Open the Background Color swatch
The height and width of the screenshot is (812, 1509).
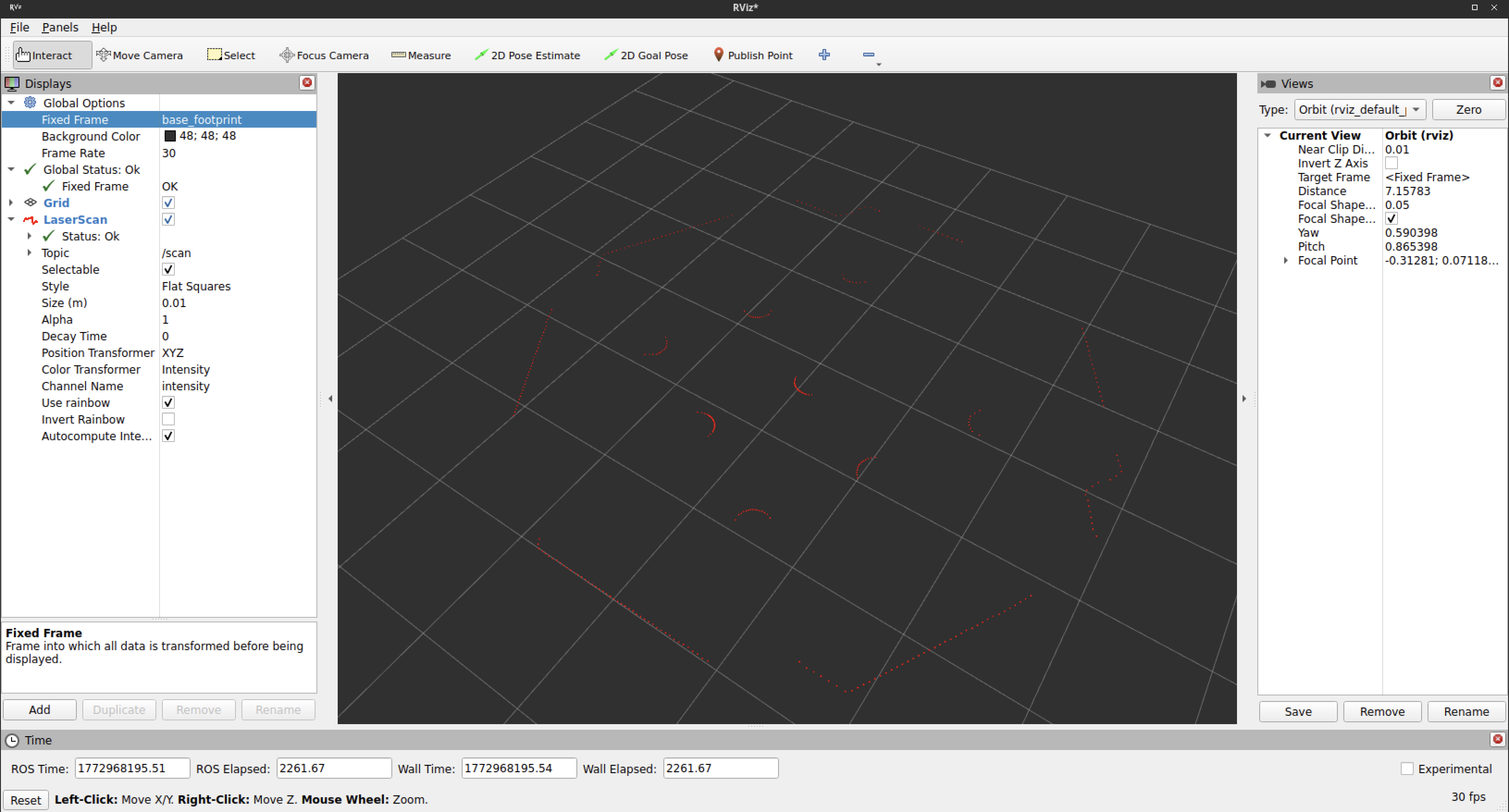point(170,136)
